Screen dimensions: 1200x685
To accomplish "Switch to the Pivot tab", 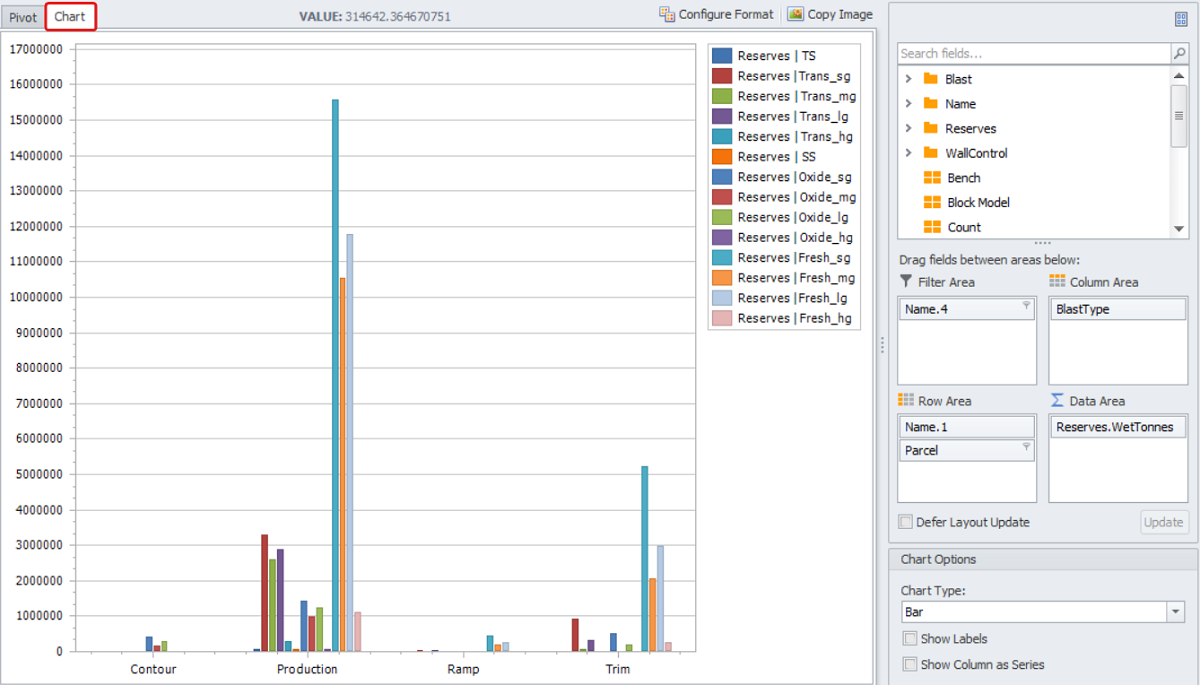I will click(x=22, y=17).
